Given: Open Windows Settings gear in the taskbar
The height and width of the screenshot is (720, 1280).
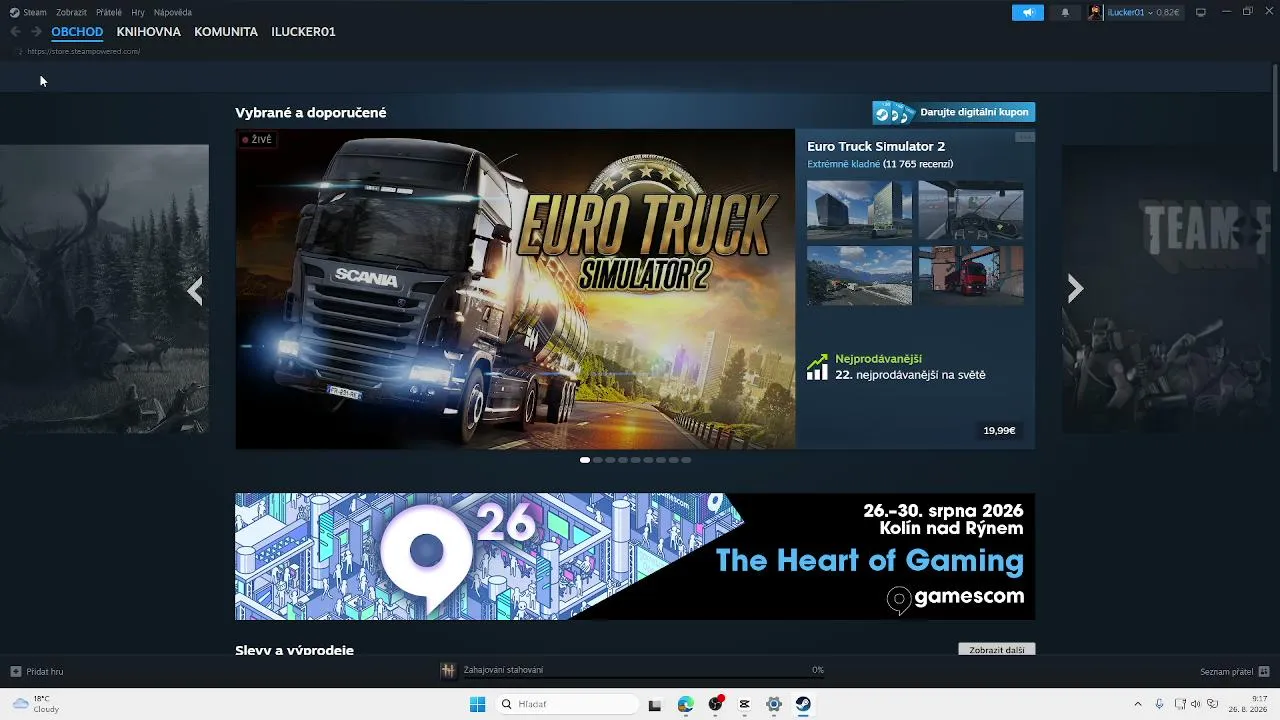Looking at the screenshot, I should pyautogui.click(x=774, y=704).
